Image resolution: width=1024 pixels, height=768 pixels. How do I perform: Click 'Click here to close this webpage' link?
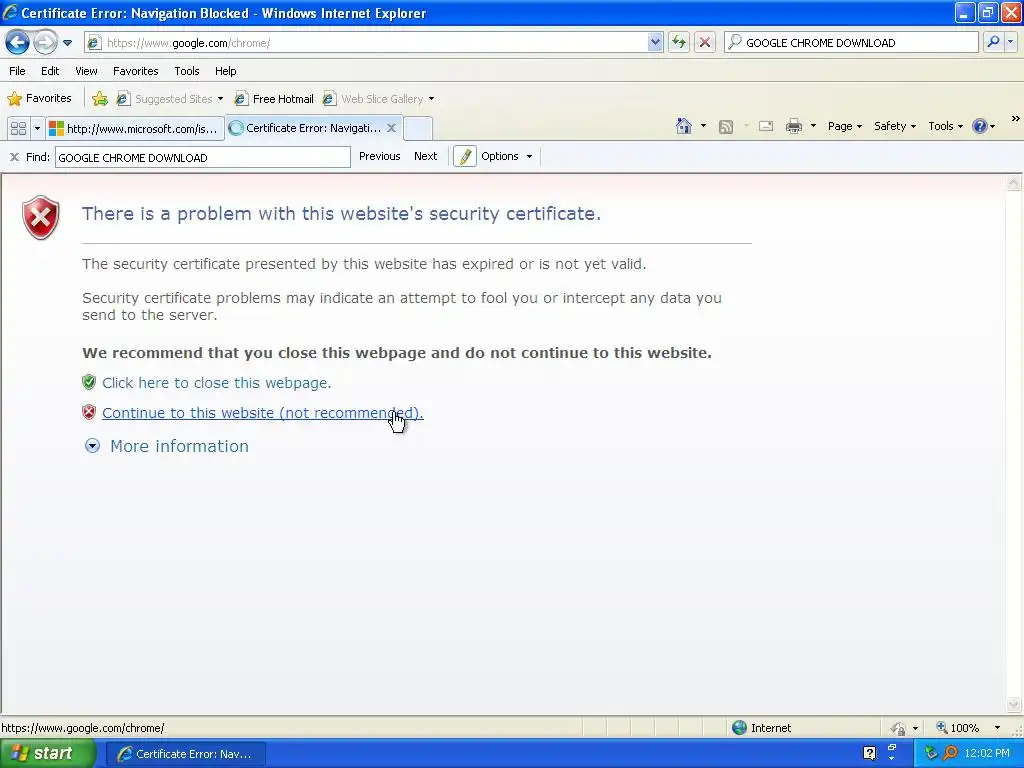(x=216, y=383)
